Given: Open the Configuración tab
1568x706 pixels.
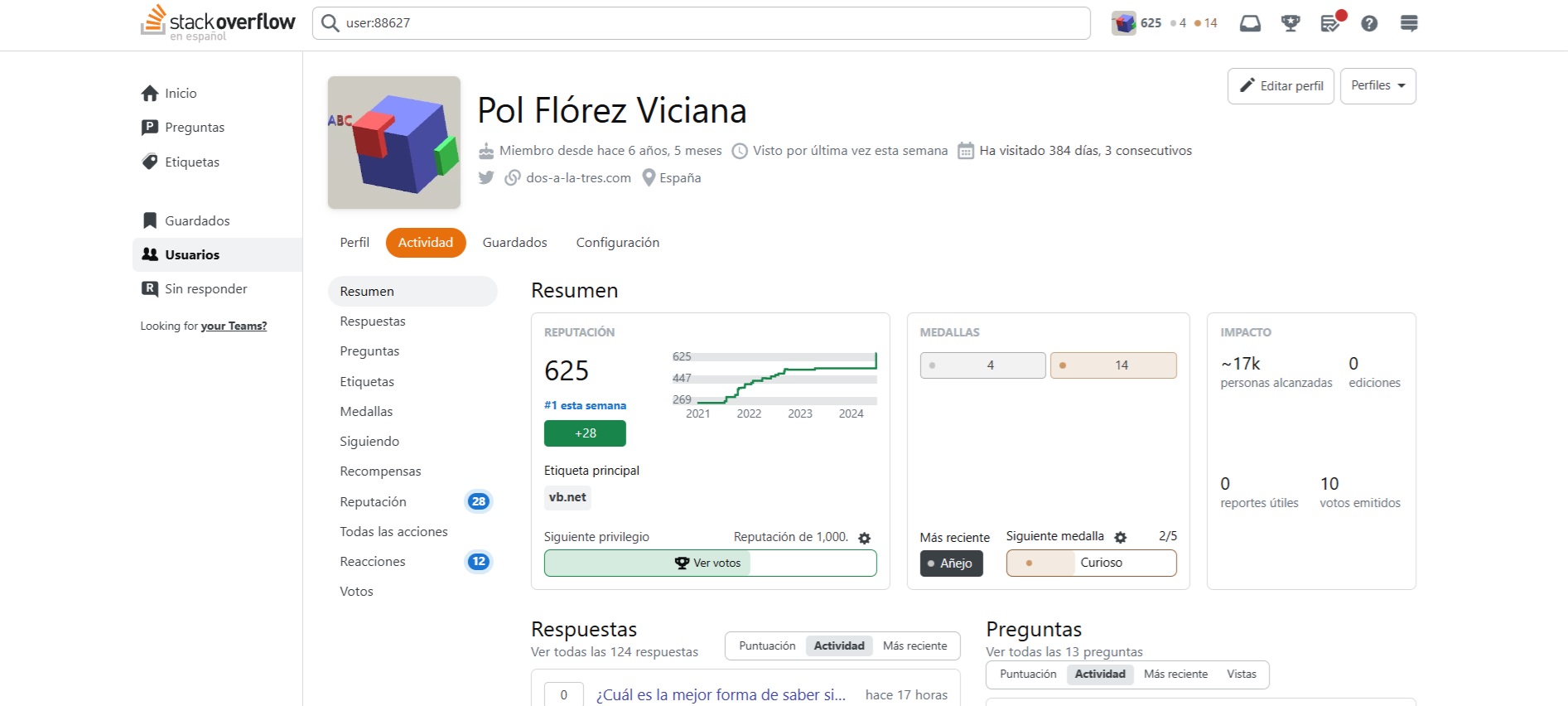Looking at the screenshot, I should [617, 242].
